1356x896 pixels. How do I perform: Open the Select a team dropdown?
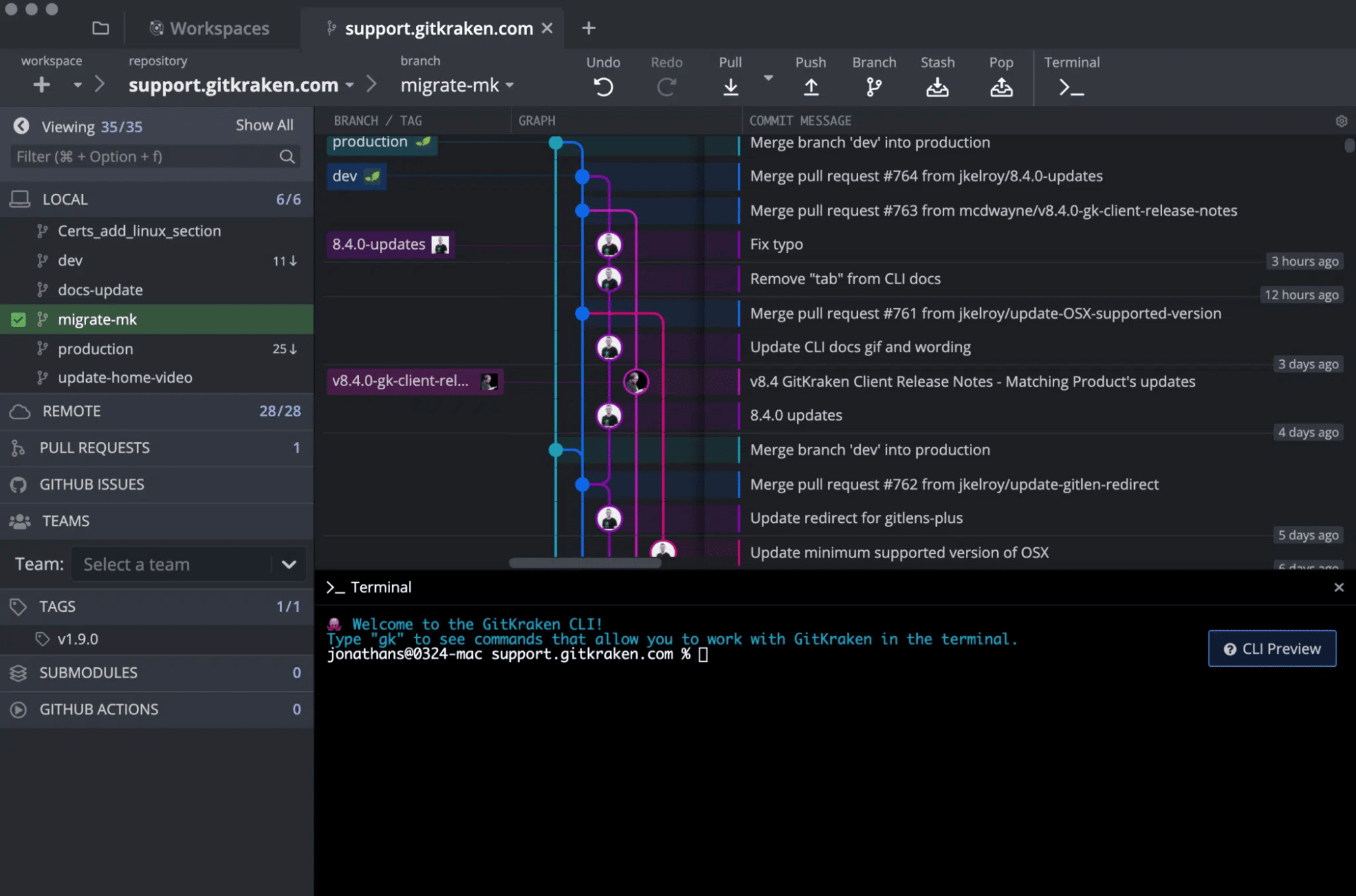point(290,564)
